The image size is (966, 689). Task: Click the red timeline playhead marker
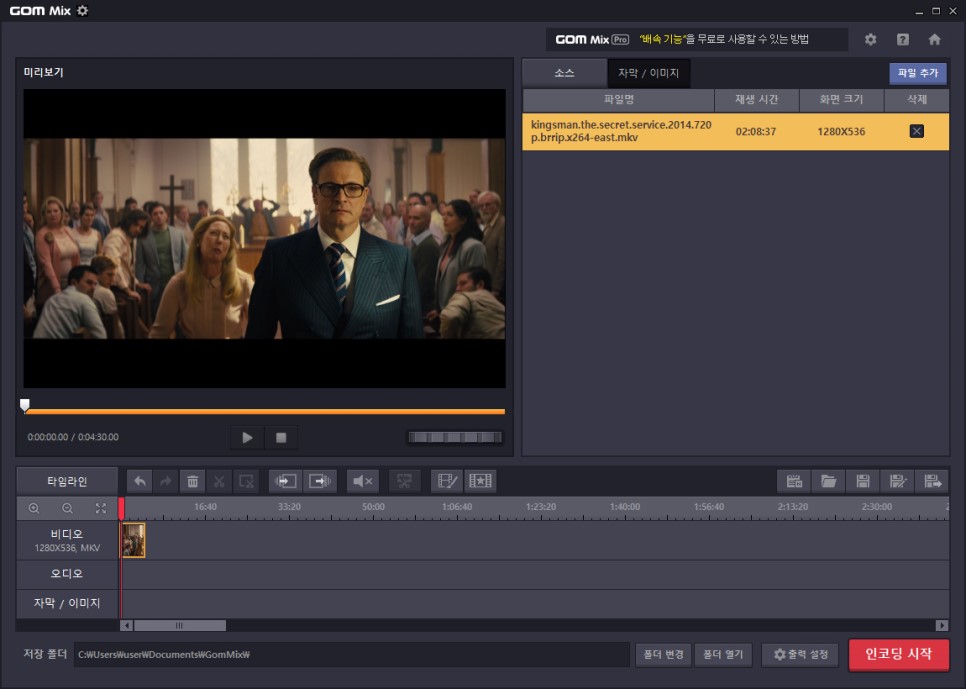coord(121,508)
